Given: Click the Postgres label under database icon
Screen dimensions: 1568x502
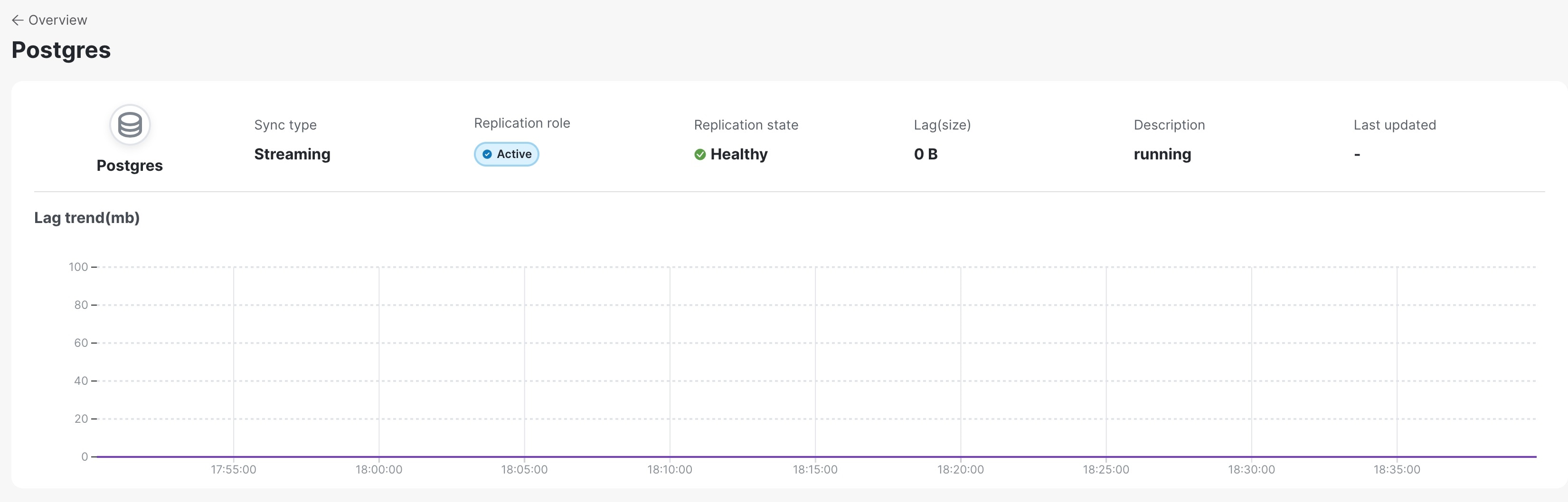Looking at the screenshot, I should (130, 166).
